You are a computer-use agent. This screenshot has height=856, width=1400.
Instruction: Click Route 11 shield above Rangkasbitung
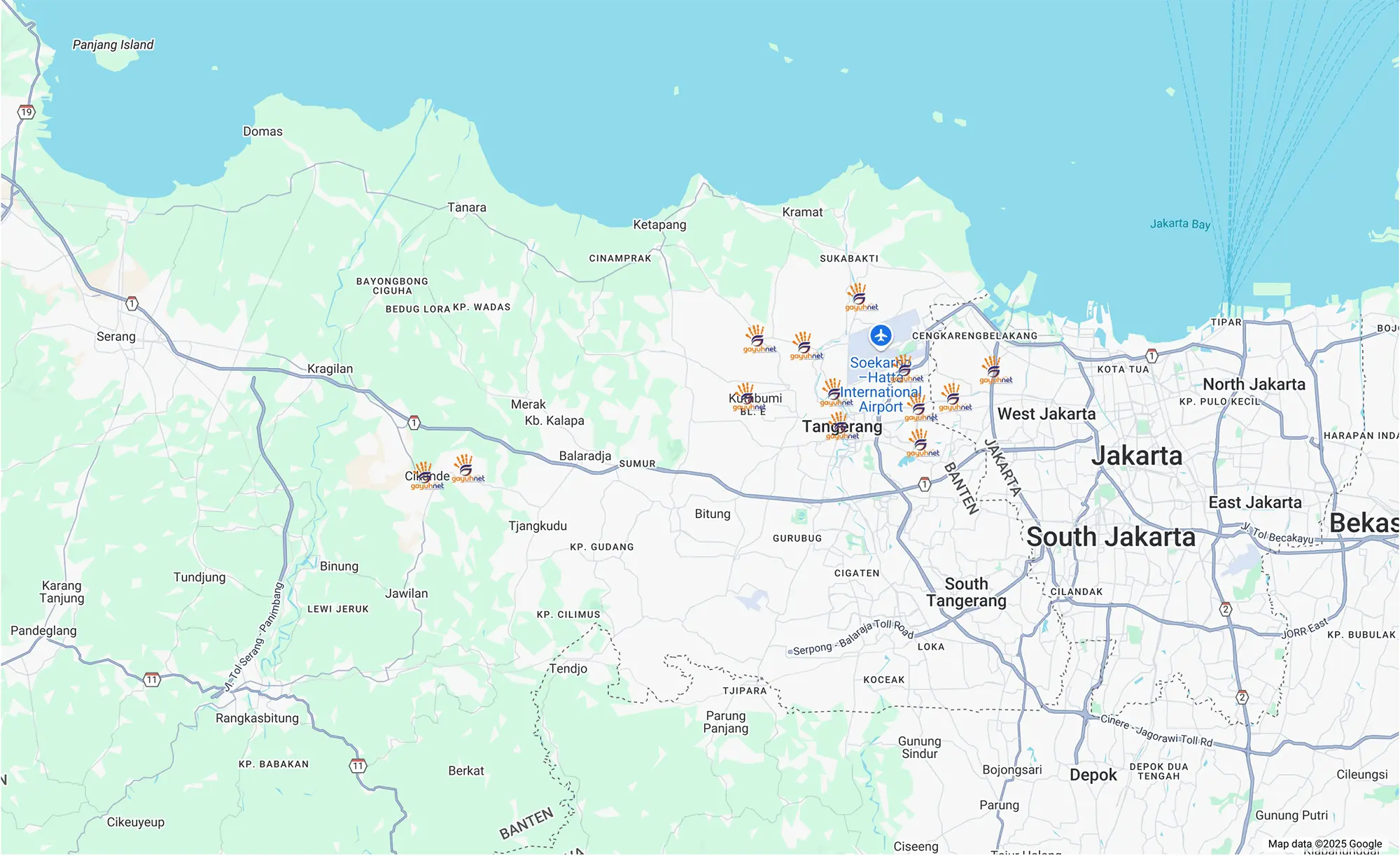coord(152,679)
